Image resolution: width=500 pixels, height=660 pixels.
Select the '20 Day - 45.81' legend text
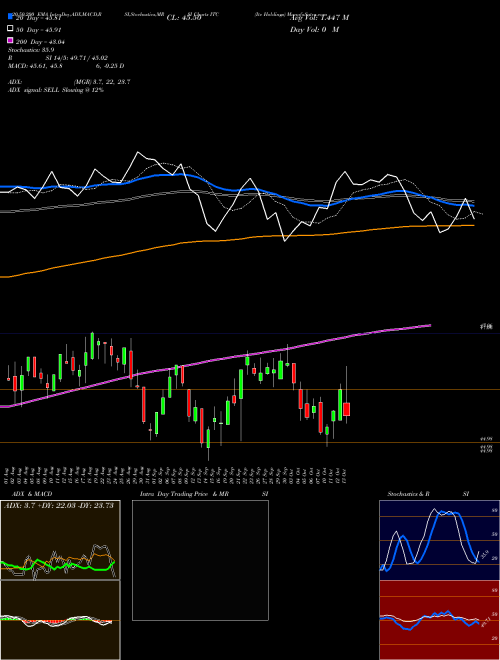coord(38,18)
